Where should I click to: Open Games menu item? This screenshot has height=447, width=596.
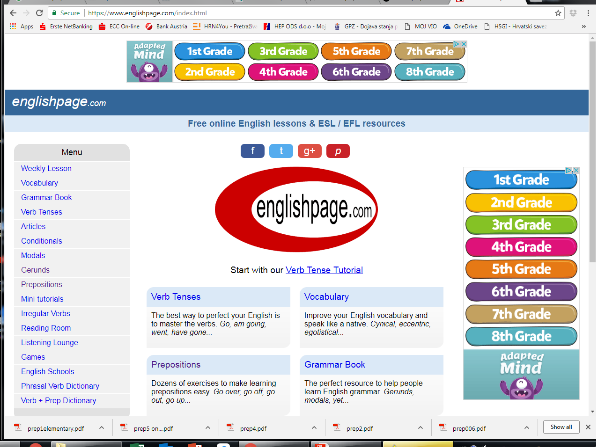(x=33, y=357)
